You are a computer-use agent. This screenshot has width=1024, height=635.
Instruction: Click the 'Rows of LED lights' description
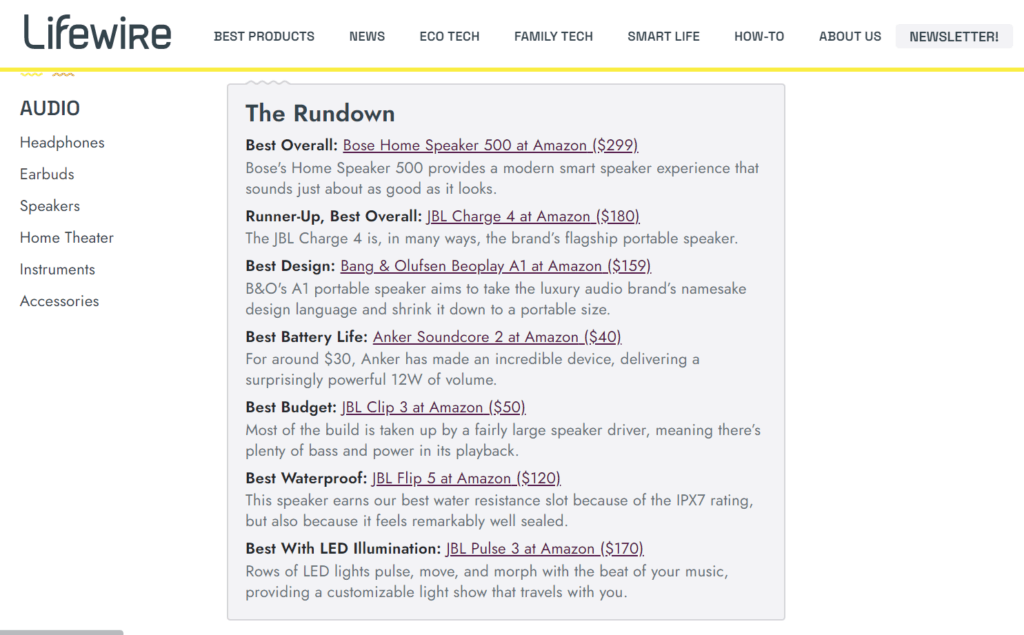click(x=487, y=581)
